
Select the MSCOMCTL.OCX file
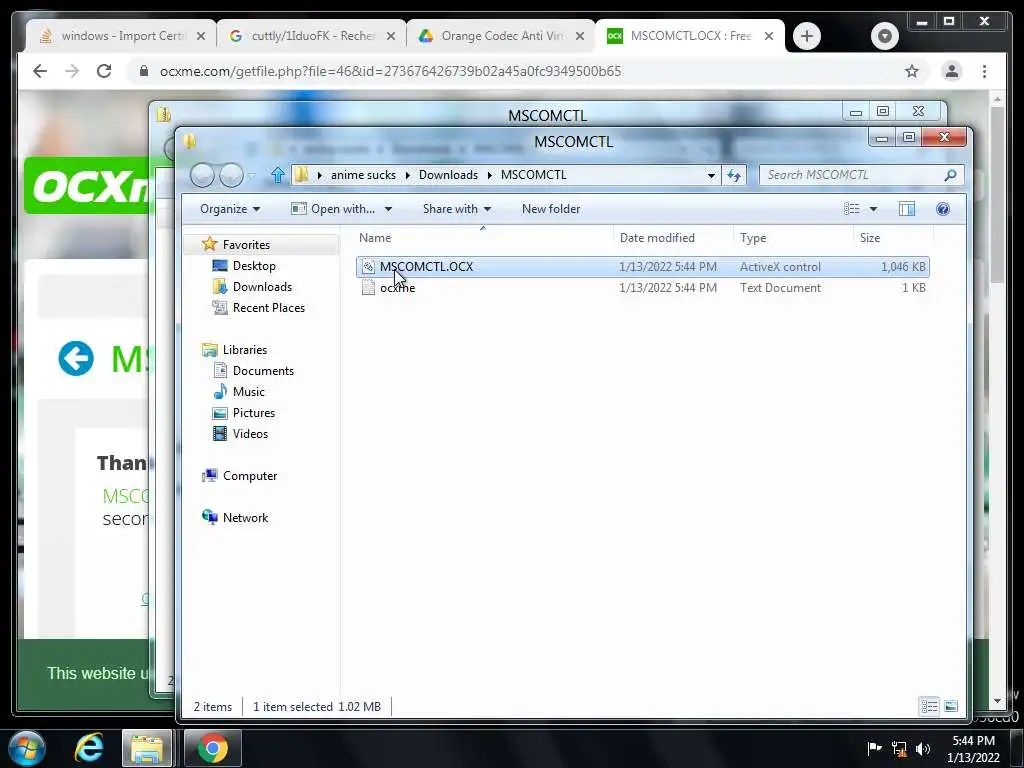tap(643, 266)
